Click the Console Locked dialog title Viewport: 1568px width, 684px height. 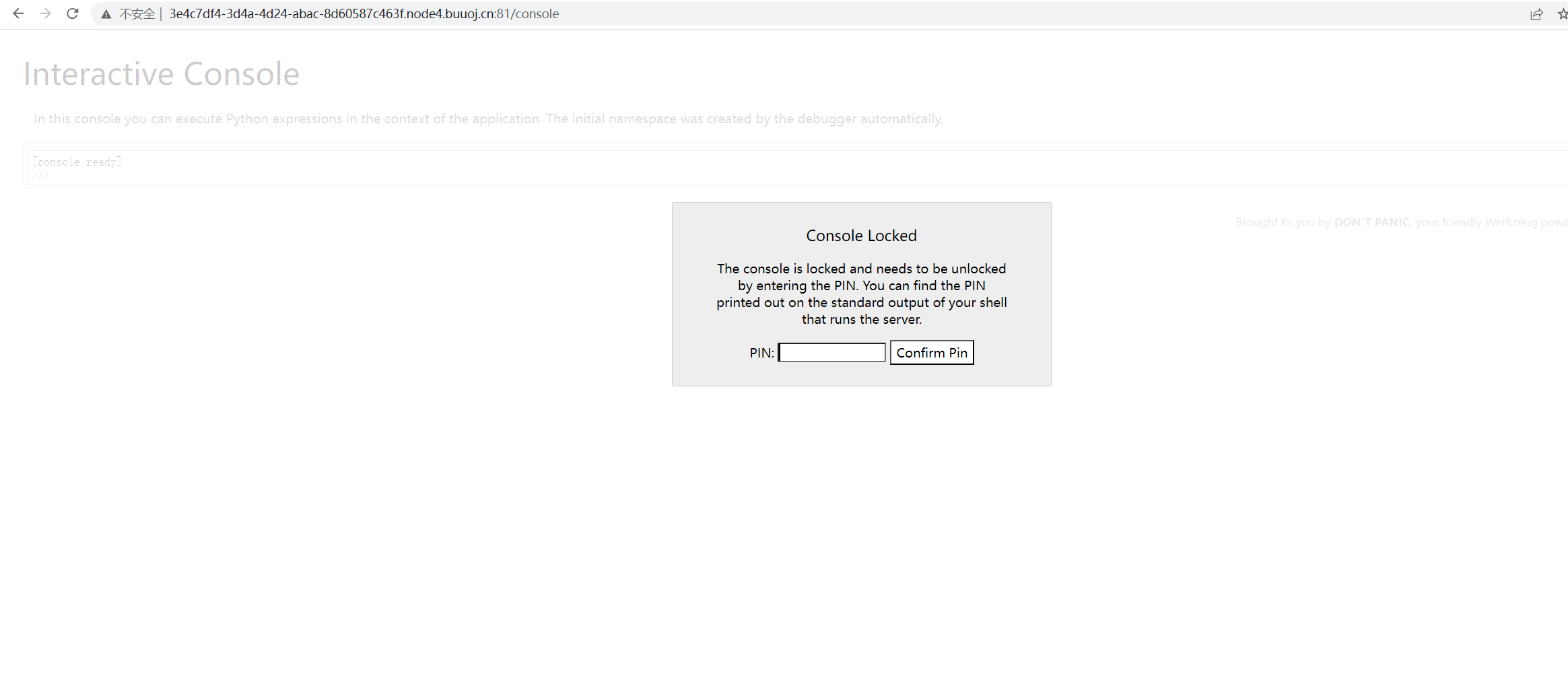click(x=861, y=235)
